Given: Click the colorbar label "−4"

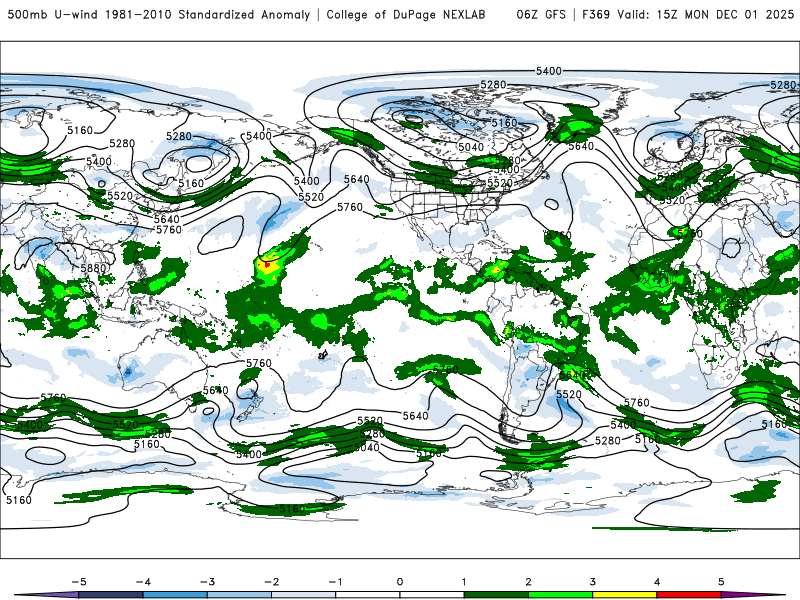Looking at the screenshot, I should coord(143,582).
